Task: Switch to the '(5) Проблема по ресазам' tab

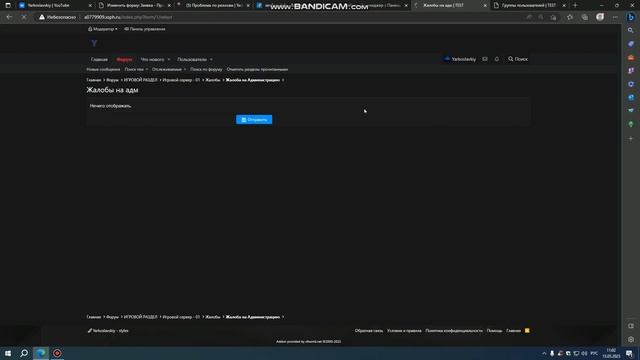Action: [213, 5]
